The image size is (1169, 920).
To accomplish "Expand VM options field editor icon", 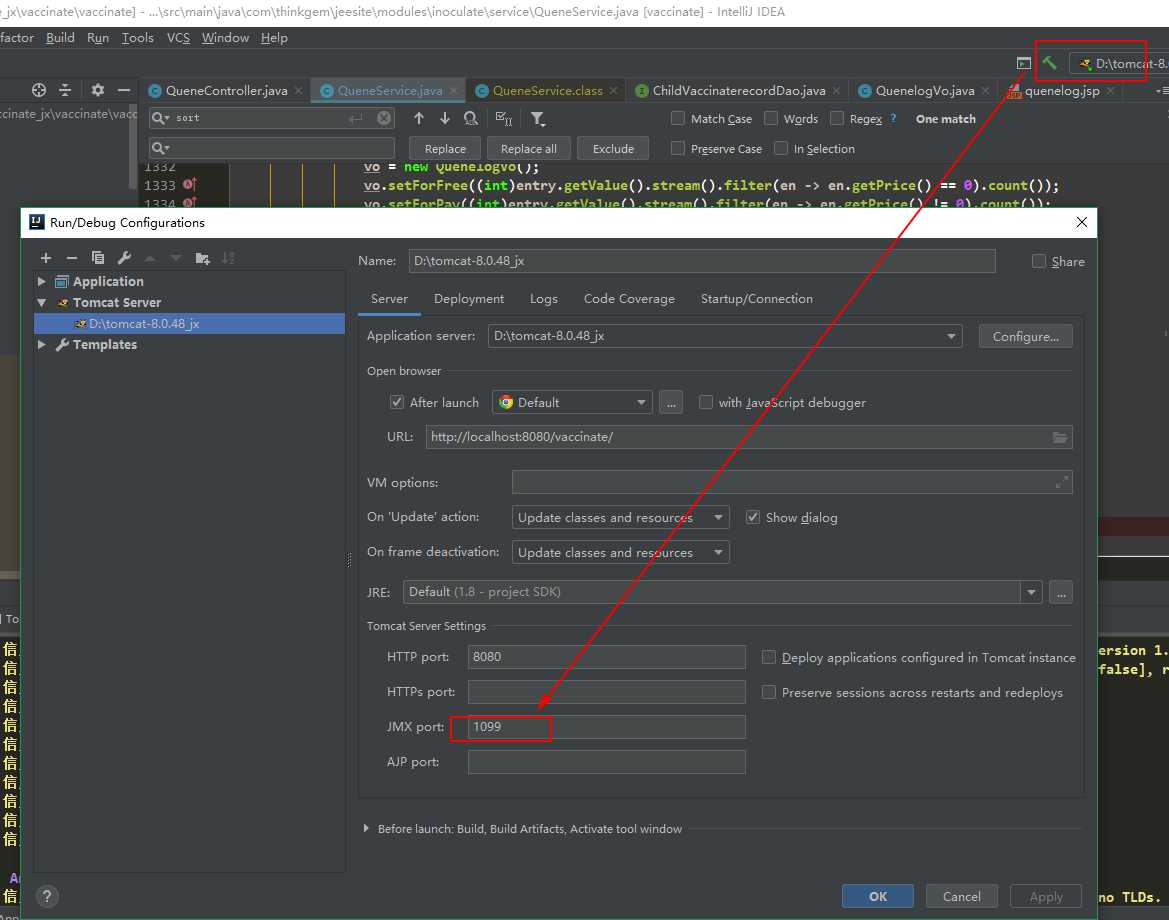I will pyautogui.click(x=1062, y=482).
